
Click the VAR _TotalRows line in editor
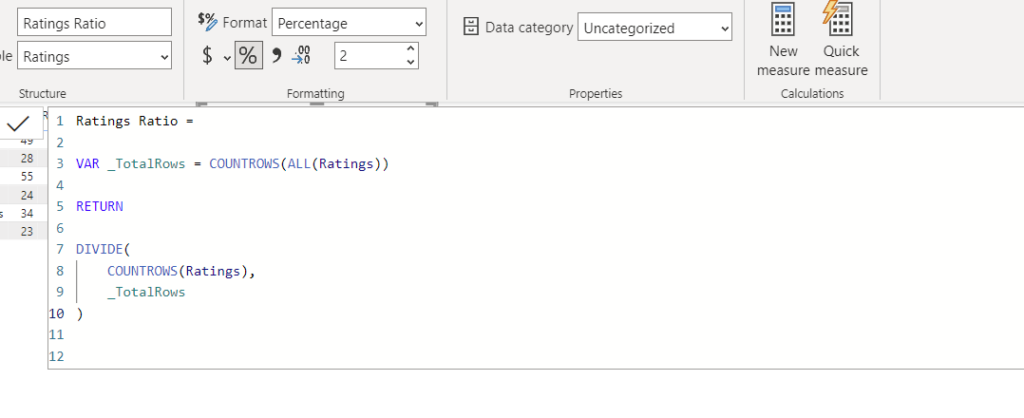[x=231, y=163]
